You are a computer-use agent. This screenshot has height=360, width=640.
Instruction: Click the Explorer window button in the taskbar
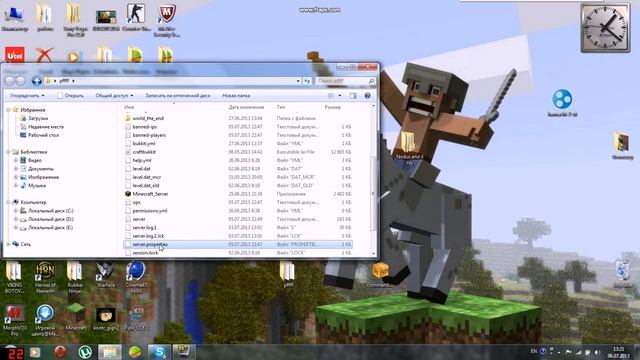click(x=110, y=351)
